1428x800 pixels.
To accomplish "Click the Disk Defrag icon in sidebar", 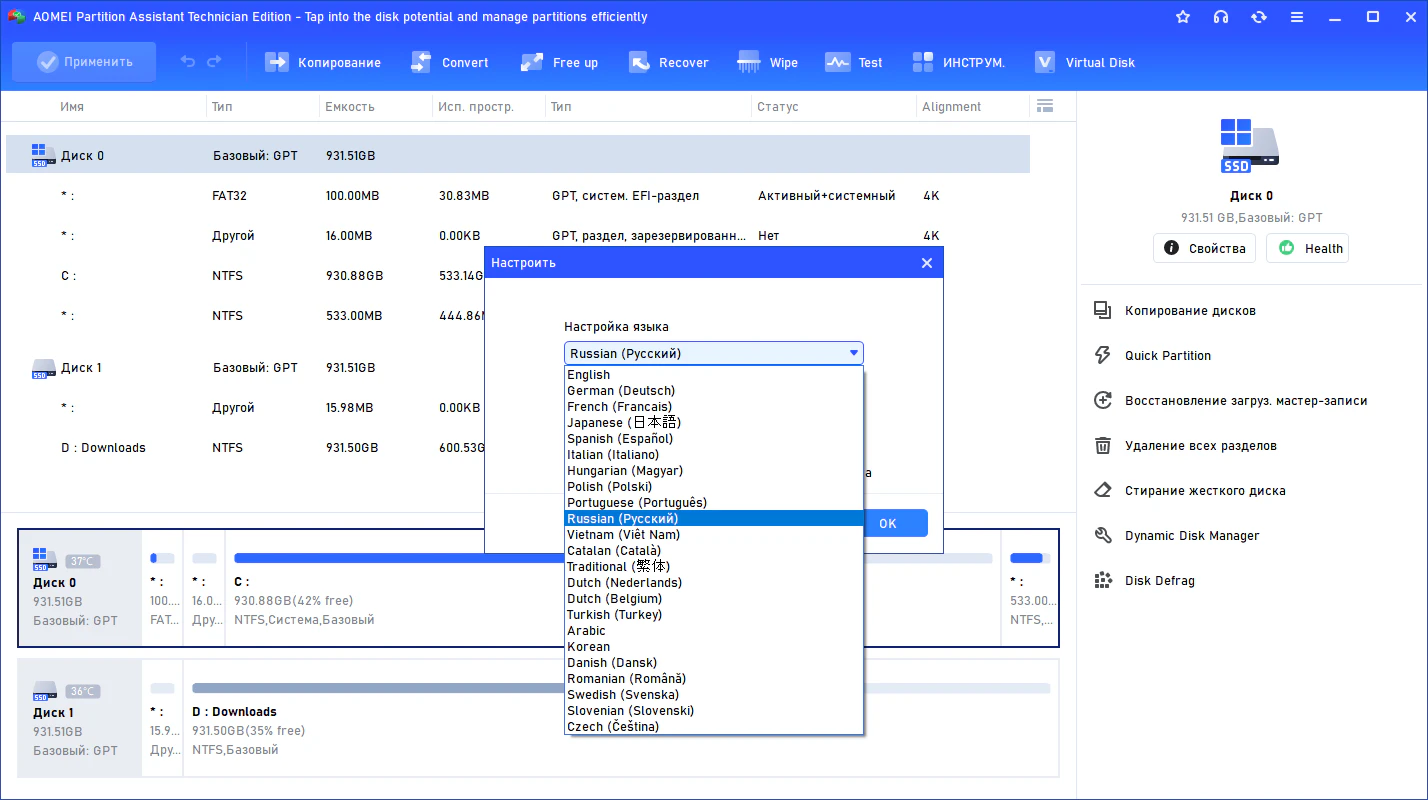I will pyautogui.click(x=1103, y=581).
